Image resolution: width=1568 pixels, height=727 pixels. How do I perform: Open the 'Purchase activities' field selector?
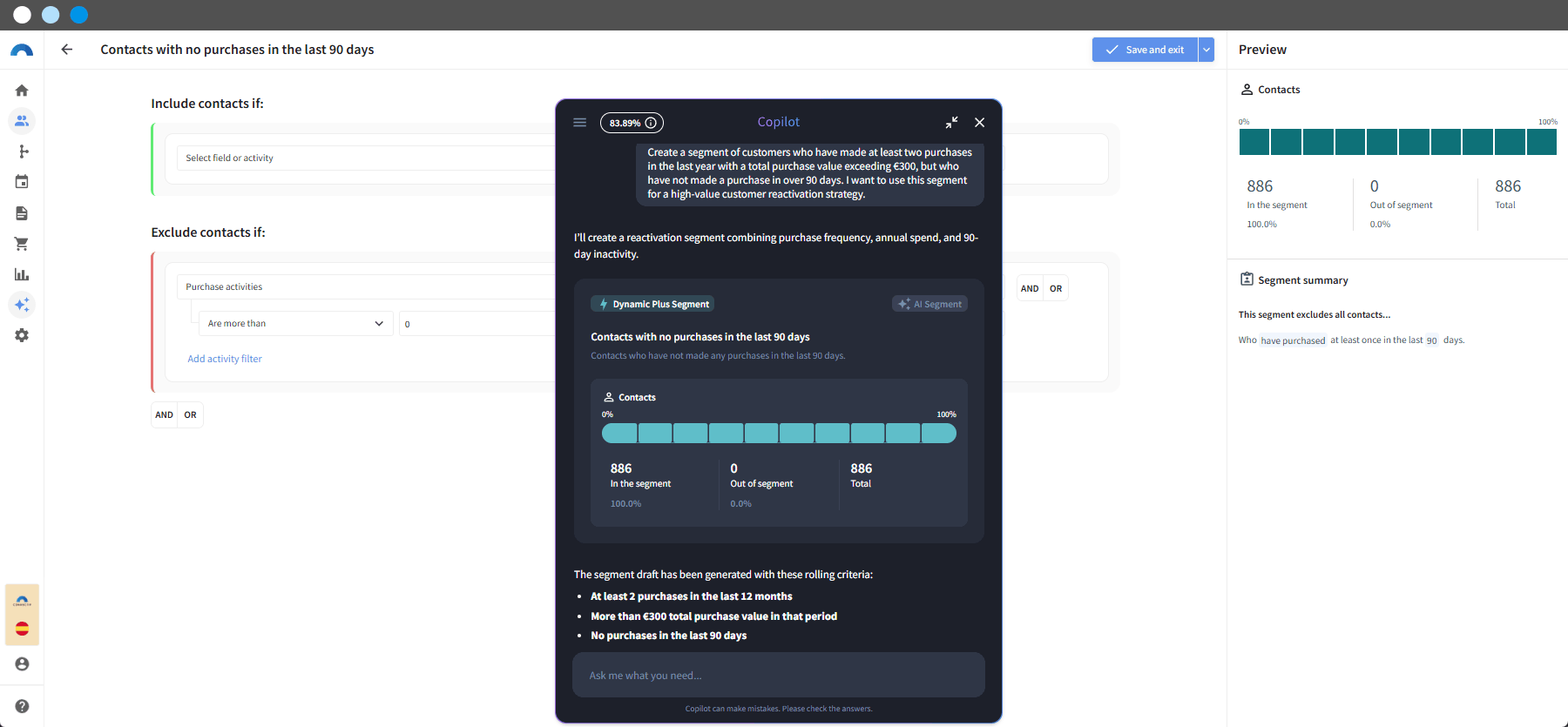(366, 287)
